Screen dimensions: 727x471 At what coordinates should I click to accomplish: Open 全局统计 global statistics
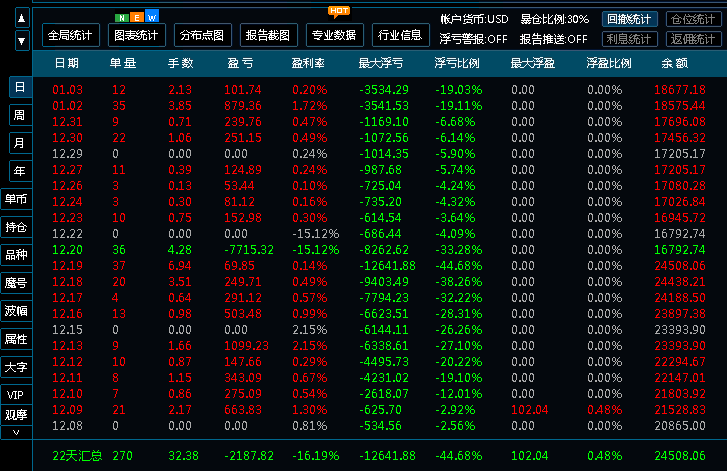(69, 35)
